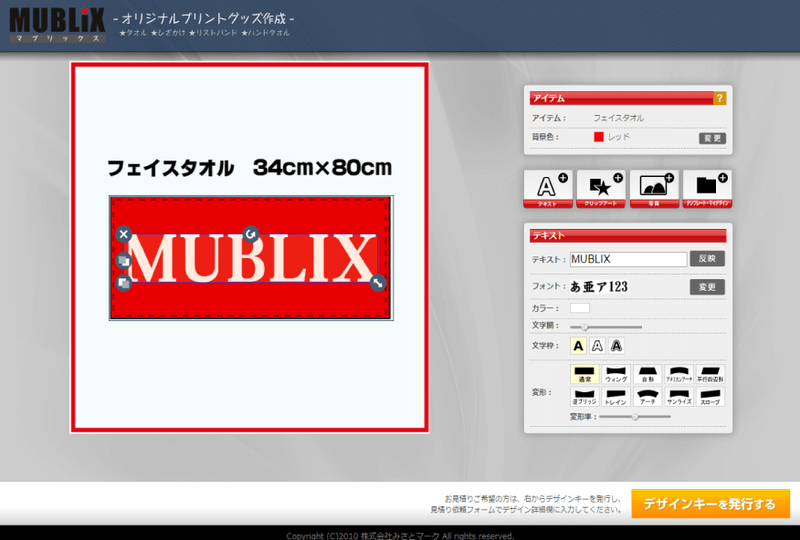Click the あ亜ア123 font preview

click(598, 287)
